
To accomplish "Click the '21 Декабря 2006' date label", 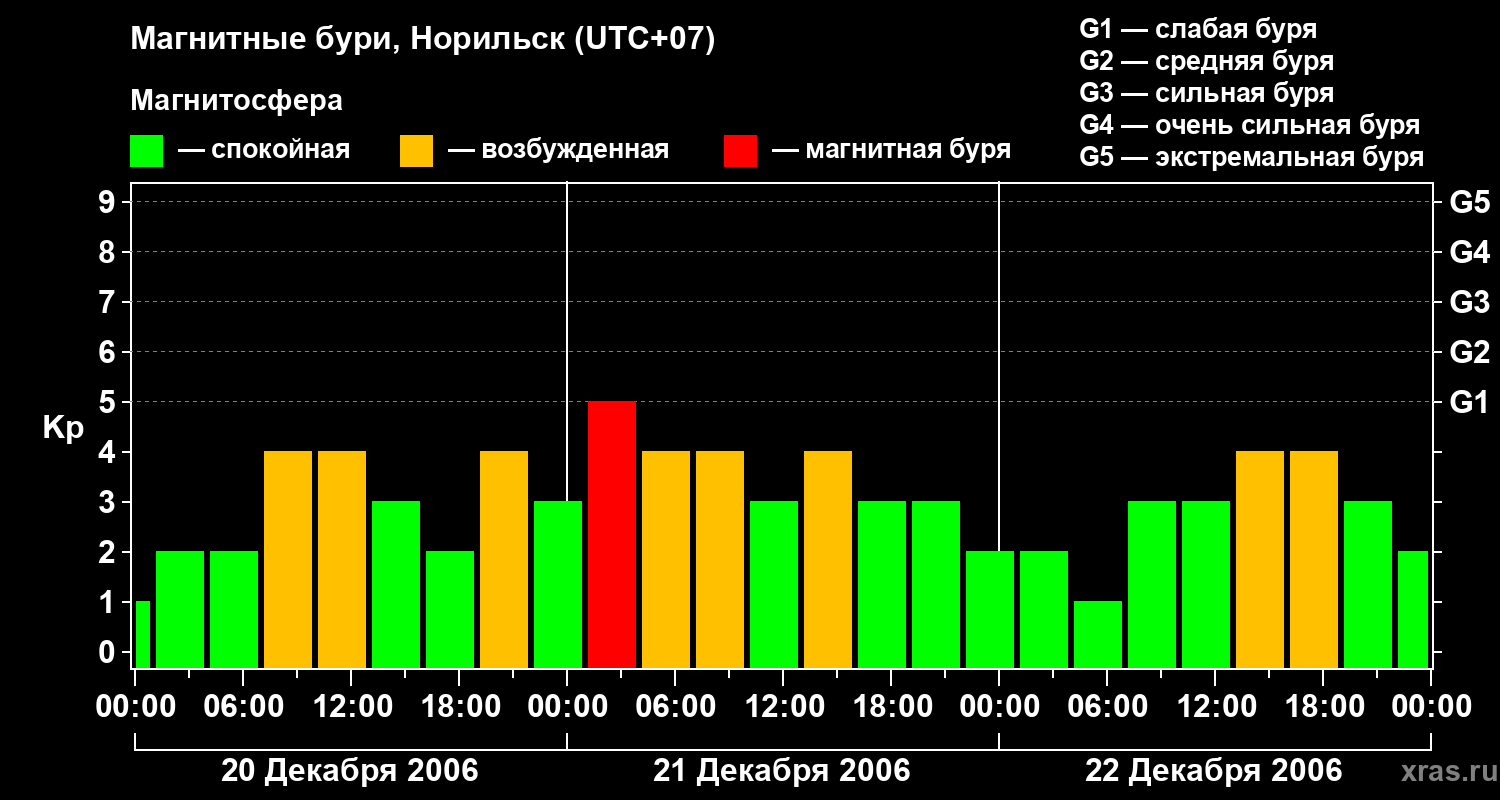I will click(782, 771).
